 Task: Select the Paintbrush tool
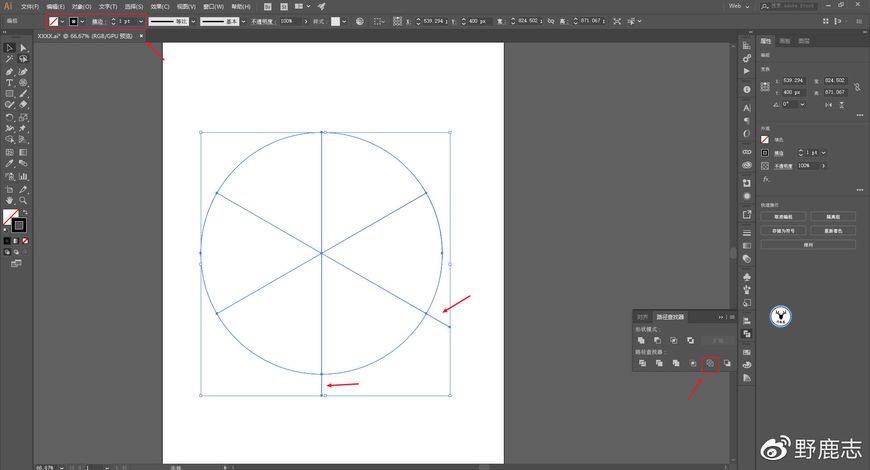[x=23, y=94]
